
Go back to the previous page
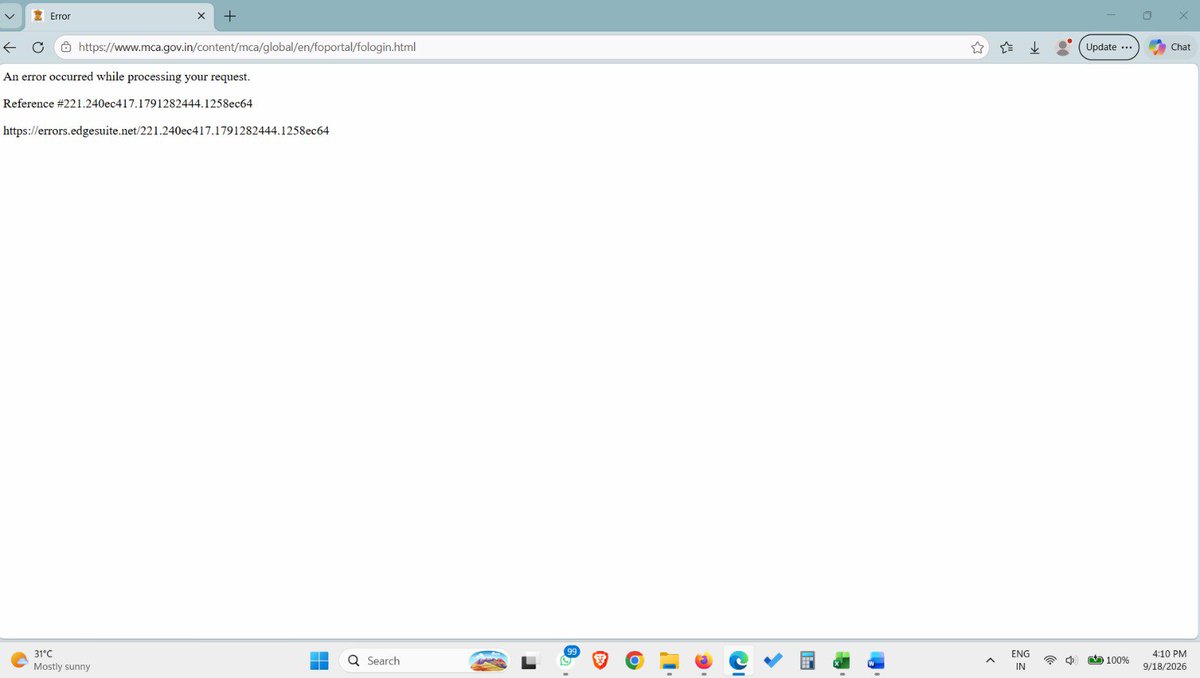coord(10,47)
